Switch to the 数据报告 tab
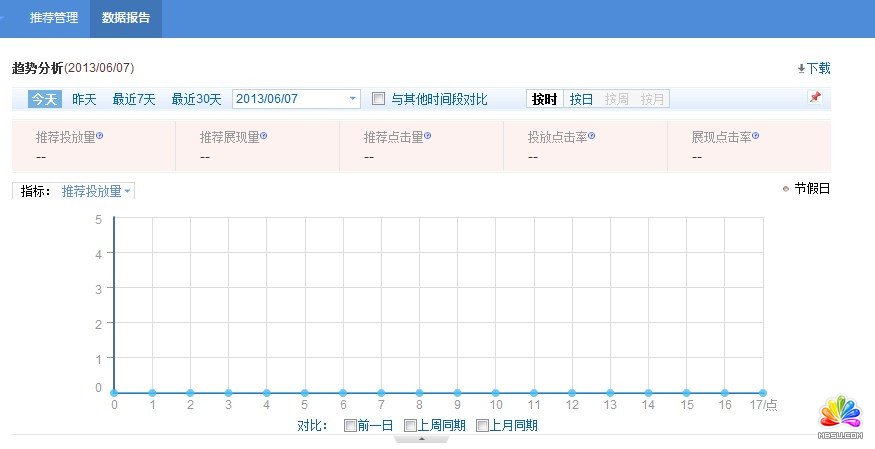 pos(126,18)
